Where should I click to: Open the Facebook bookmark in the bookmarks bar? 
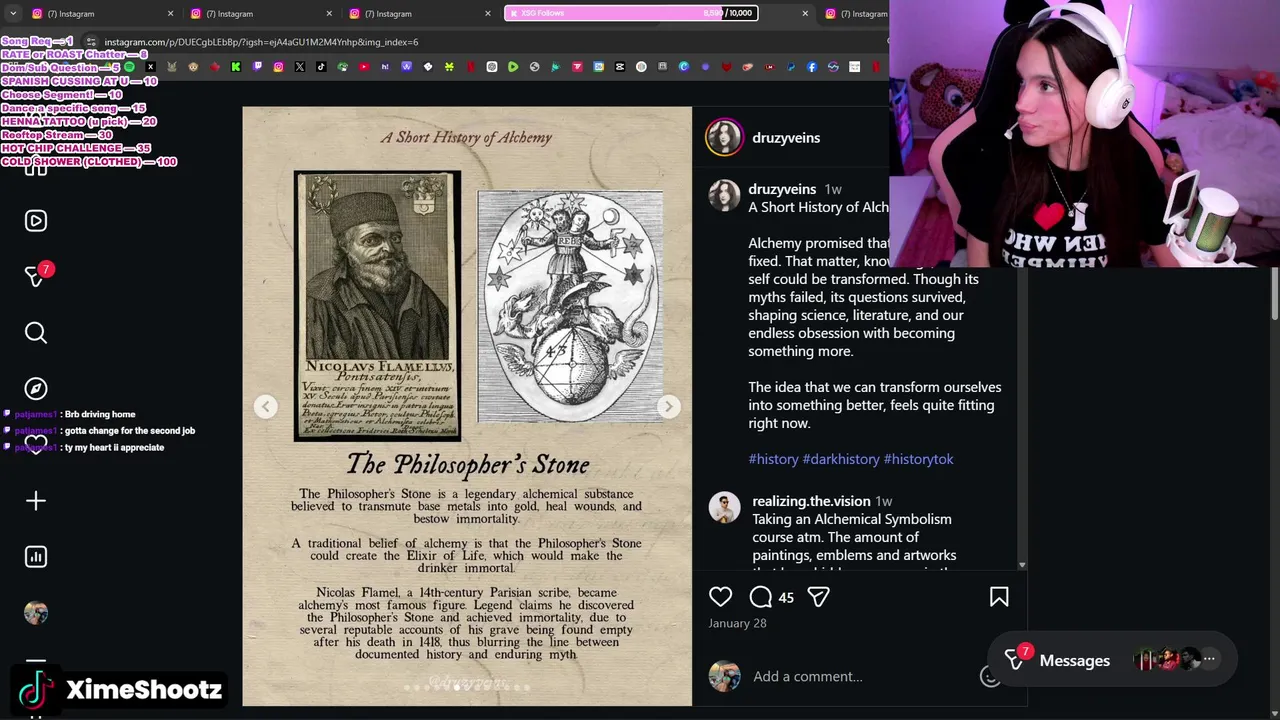[812, 67]
